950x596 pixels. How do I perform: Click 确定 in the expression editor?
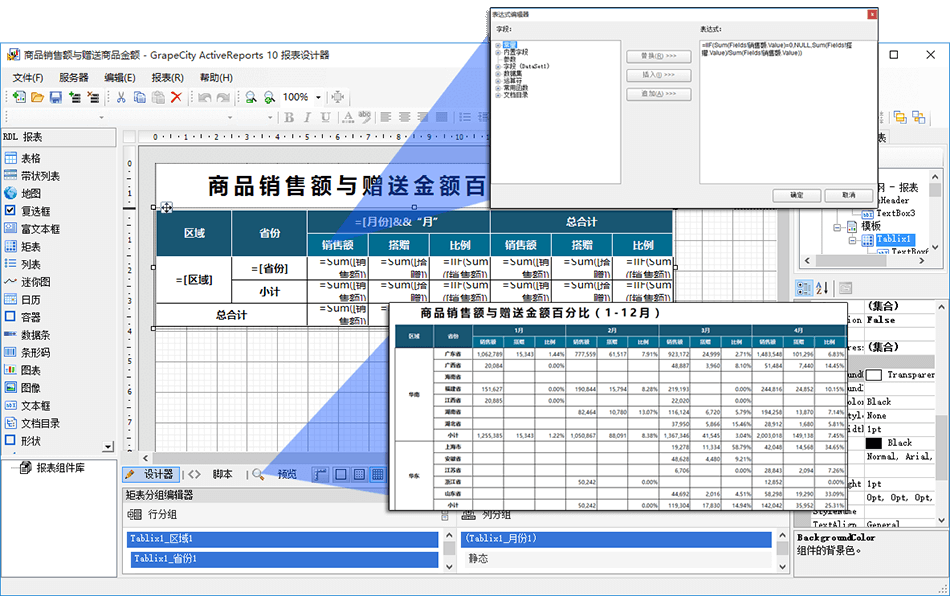point(797,195)
